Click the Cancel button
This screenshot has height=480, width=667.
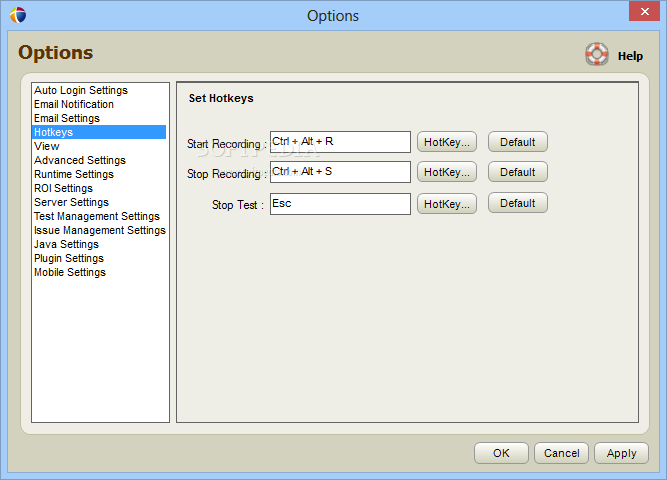pyautogui.click(x=562, y=453)
